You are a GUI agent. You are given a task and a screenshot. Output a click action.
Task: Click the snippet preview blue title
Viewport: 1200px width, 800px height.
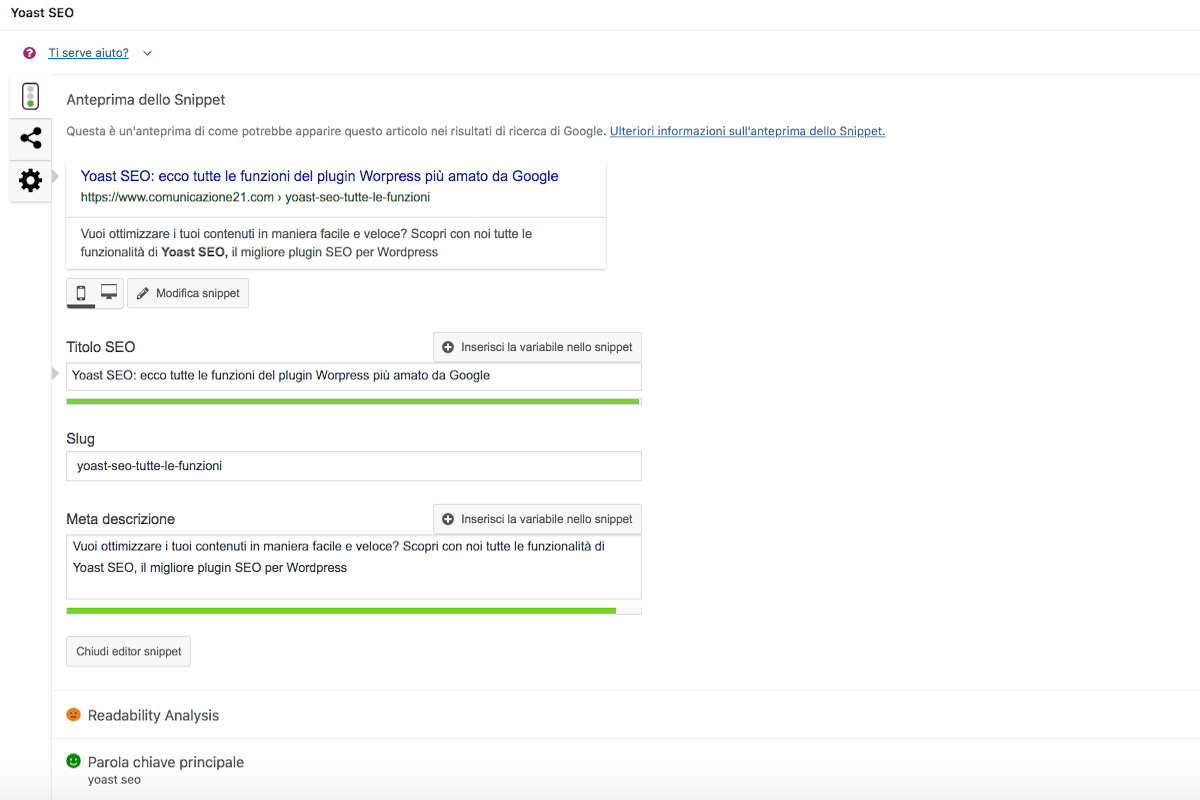pos(319,176)
